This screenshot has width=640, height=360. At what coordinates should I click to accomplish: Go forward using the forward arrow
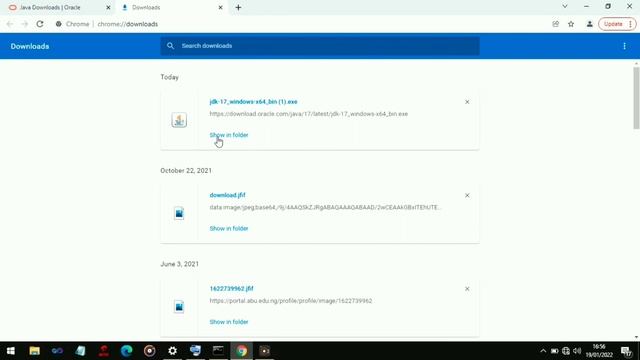tap(24, 24)
